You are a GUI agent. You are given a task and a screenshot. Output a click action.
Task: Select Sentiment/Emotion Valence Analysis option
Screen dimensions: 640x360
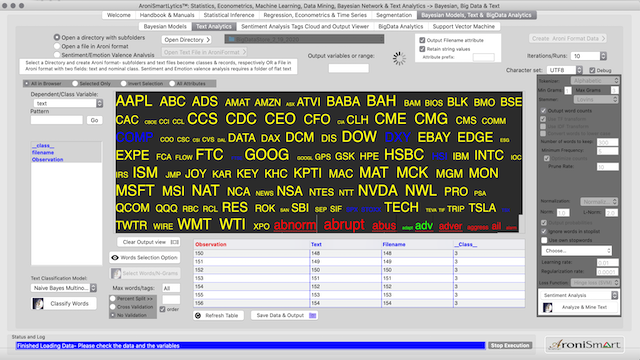[x=57, y=55]
